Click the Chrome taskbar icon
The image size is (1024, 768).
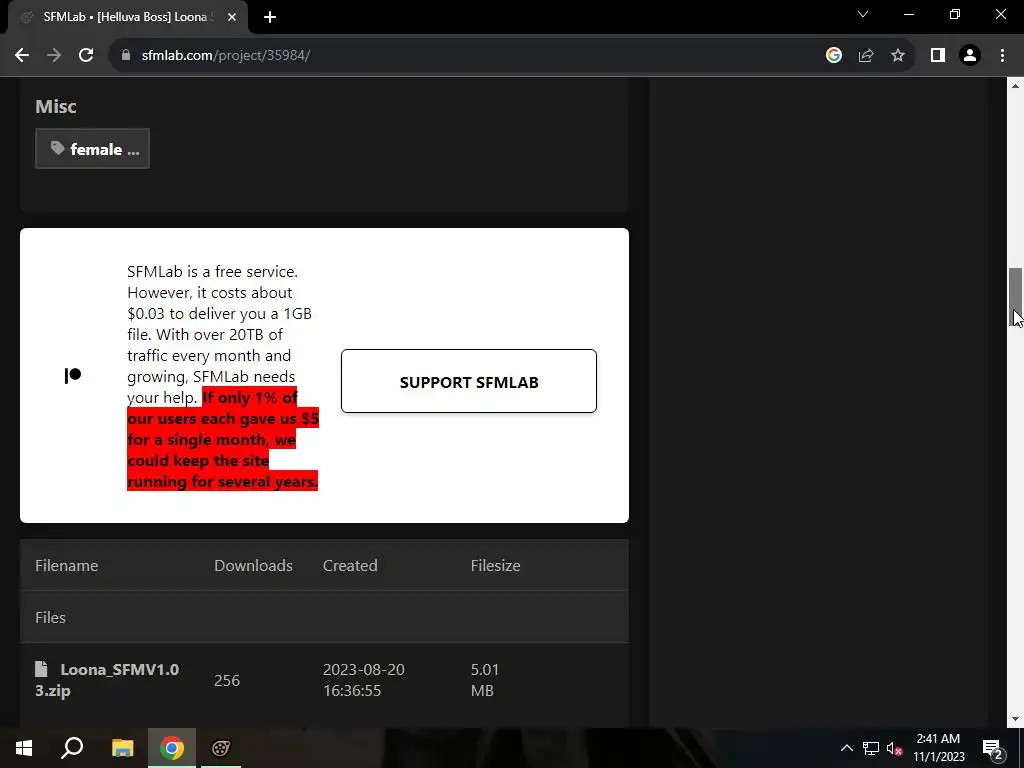[x=172, y=748]
